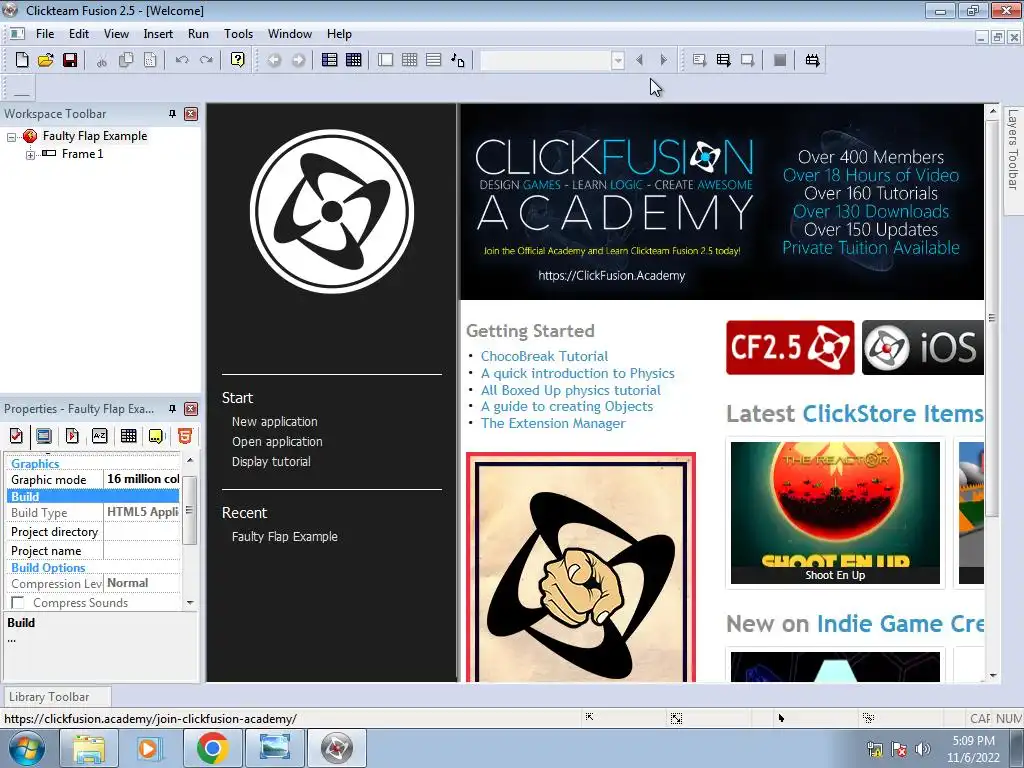Screen dimensions: 1024x768
Task: Click the Build and Run icon at toolbar end
Action: point(812,60)
